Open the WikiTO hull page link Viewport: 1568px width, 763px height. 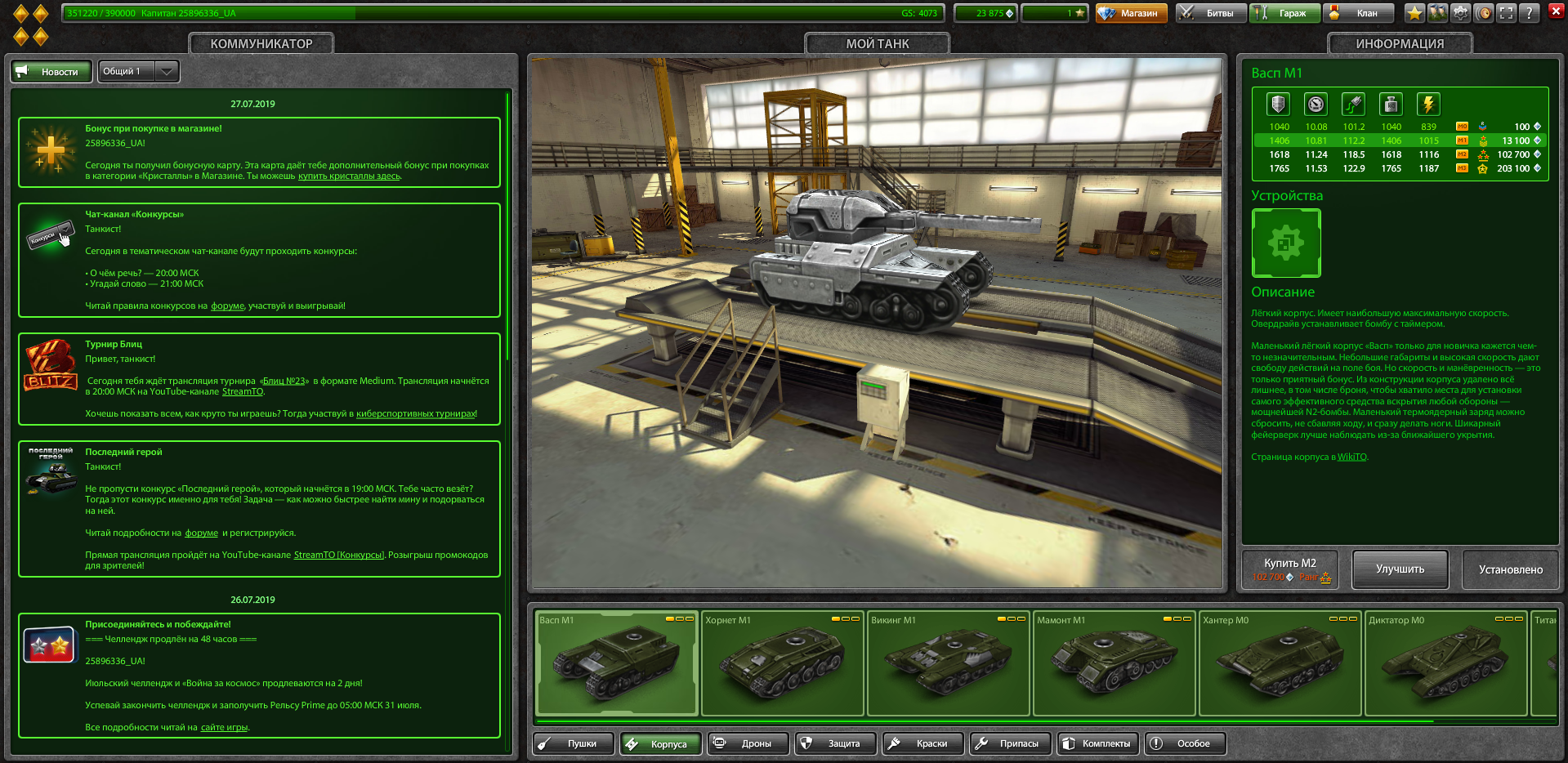(1351, 457)
